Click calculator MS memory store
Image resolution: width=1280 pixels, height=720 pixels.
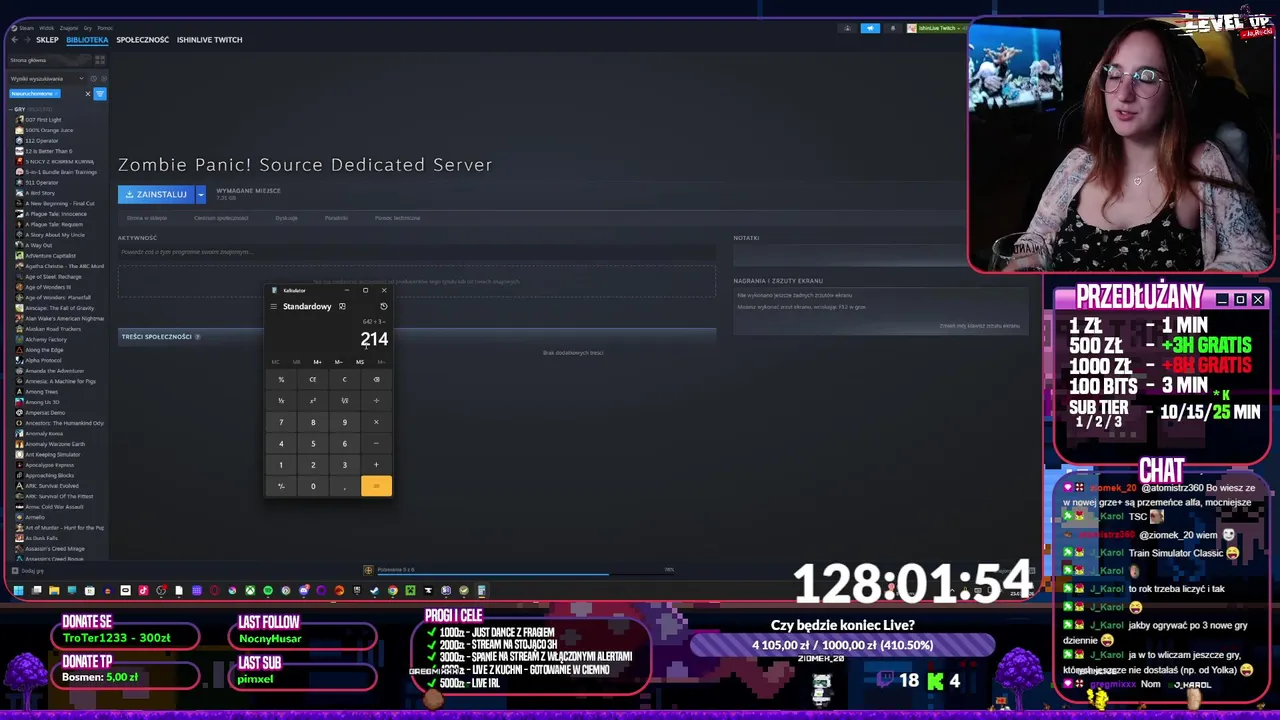tap(360, 362)
